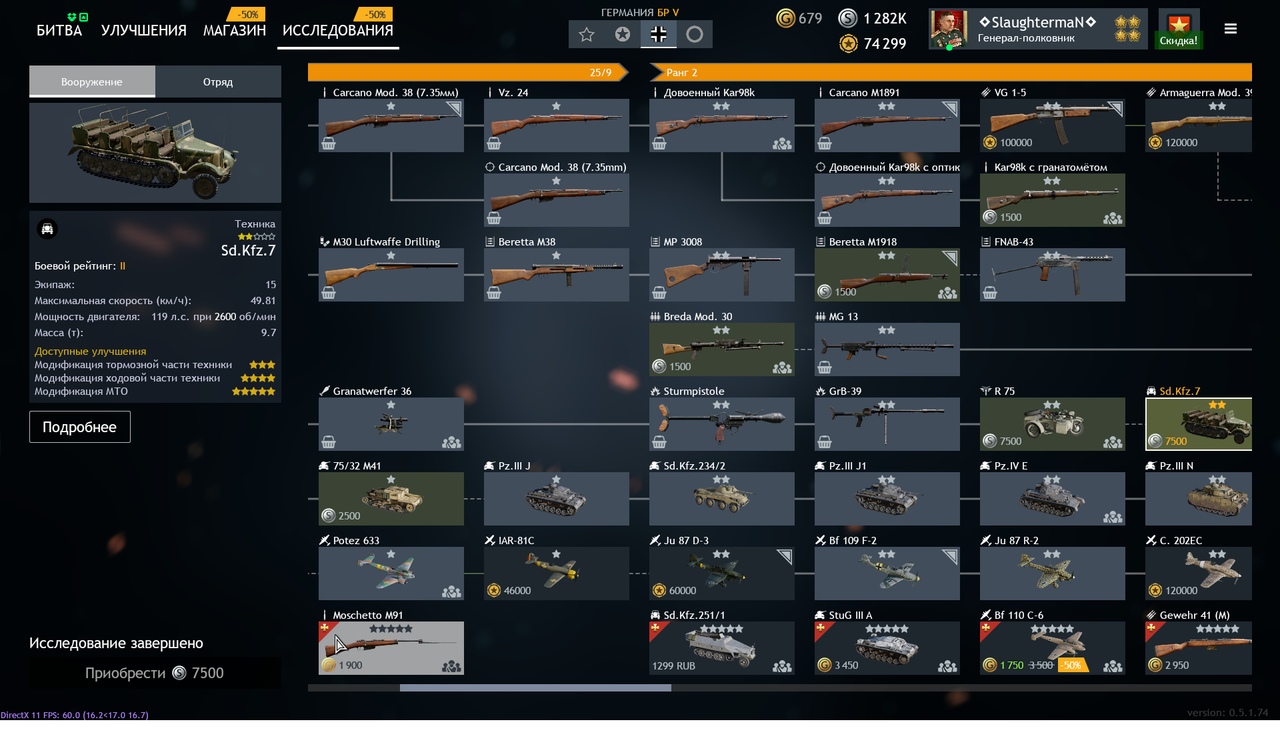Select the circle emblem faction icon
Screen dimensions: 1280x729
click(x=695, y=34)
